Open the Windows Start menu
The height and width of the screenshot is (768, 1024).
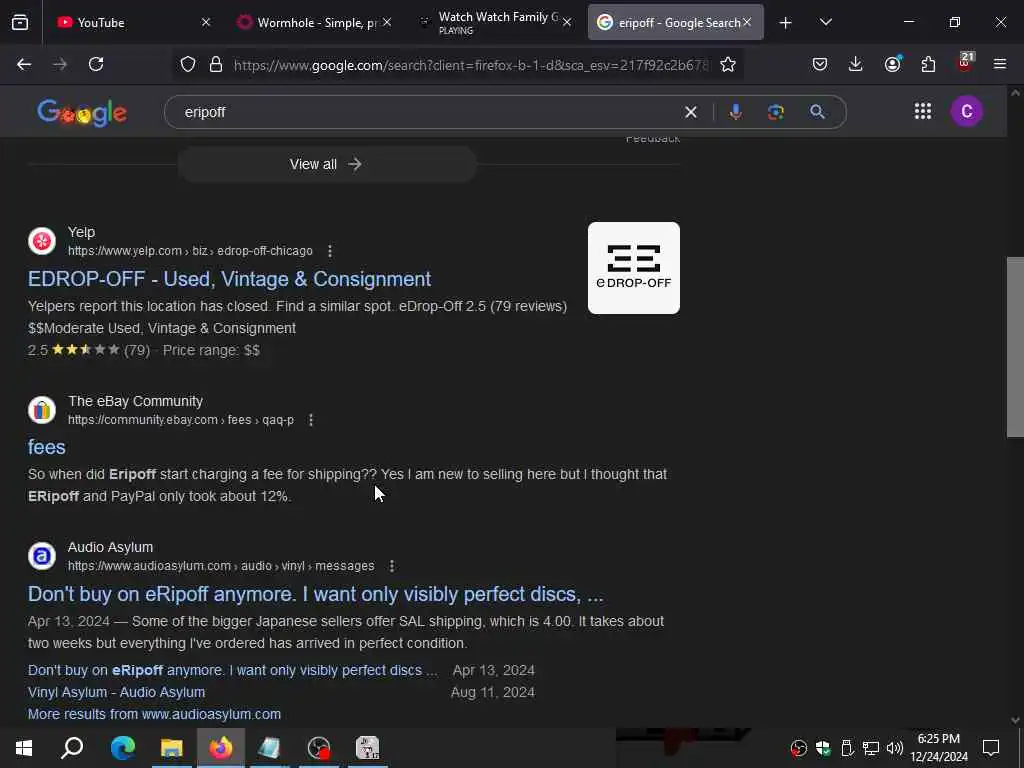(x=24, y=748)
